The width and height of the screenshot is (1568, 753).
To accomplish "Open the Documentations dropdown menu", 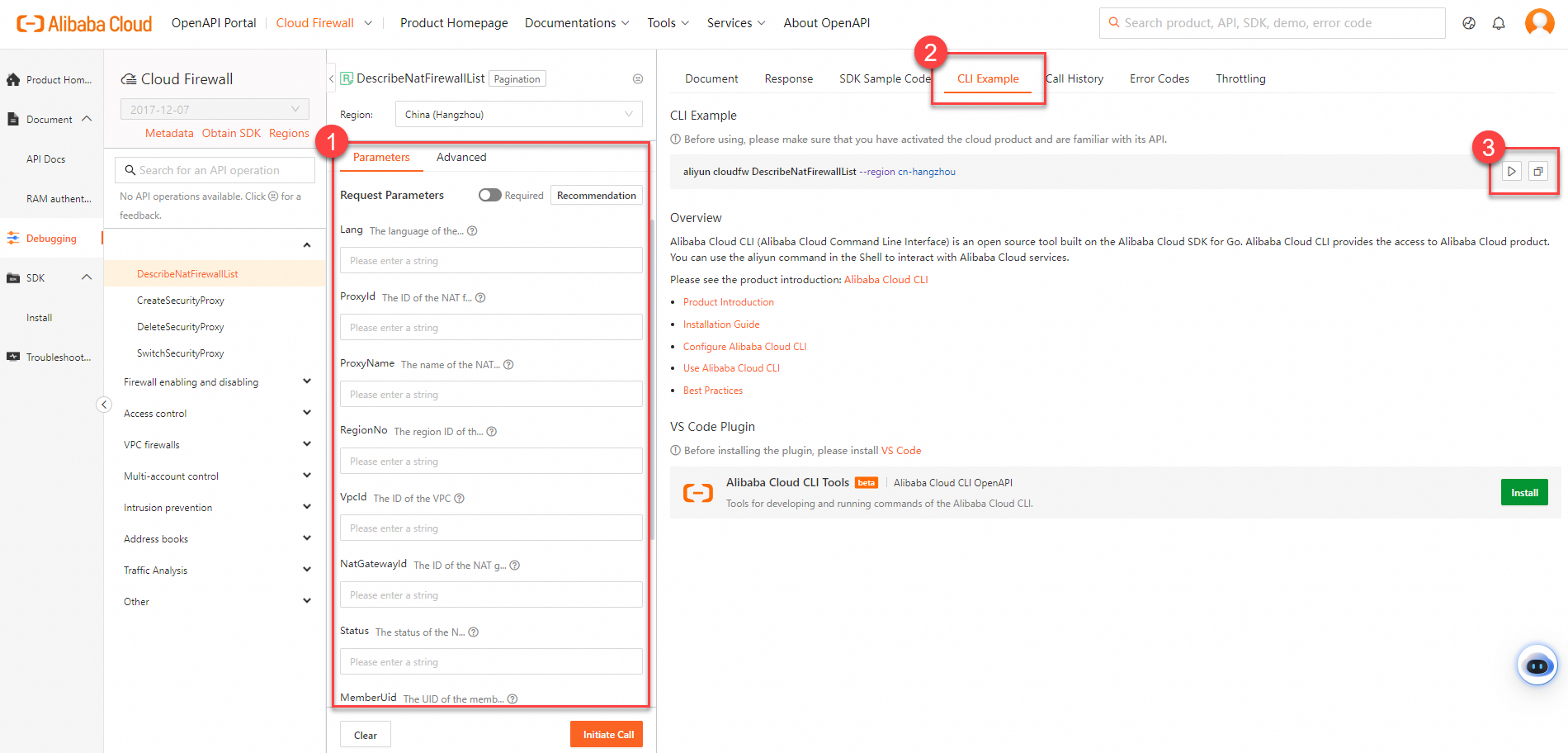I will pos(577,23).
